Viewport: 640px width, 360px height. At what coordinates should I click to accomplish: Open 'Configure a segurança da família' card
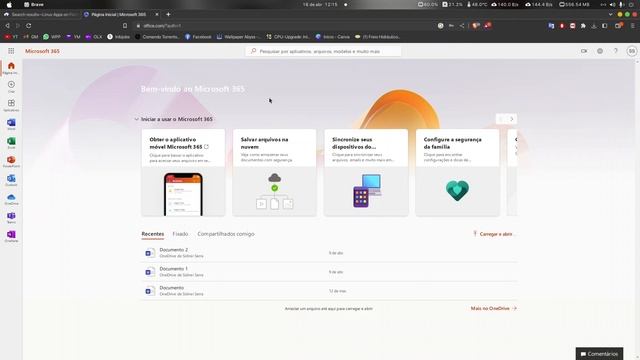click(x=458, y=173)
